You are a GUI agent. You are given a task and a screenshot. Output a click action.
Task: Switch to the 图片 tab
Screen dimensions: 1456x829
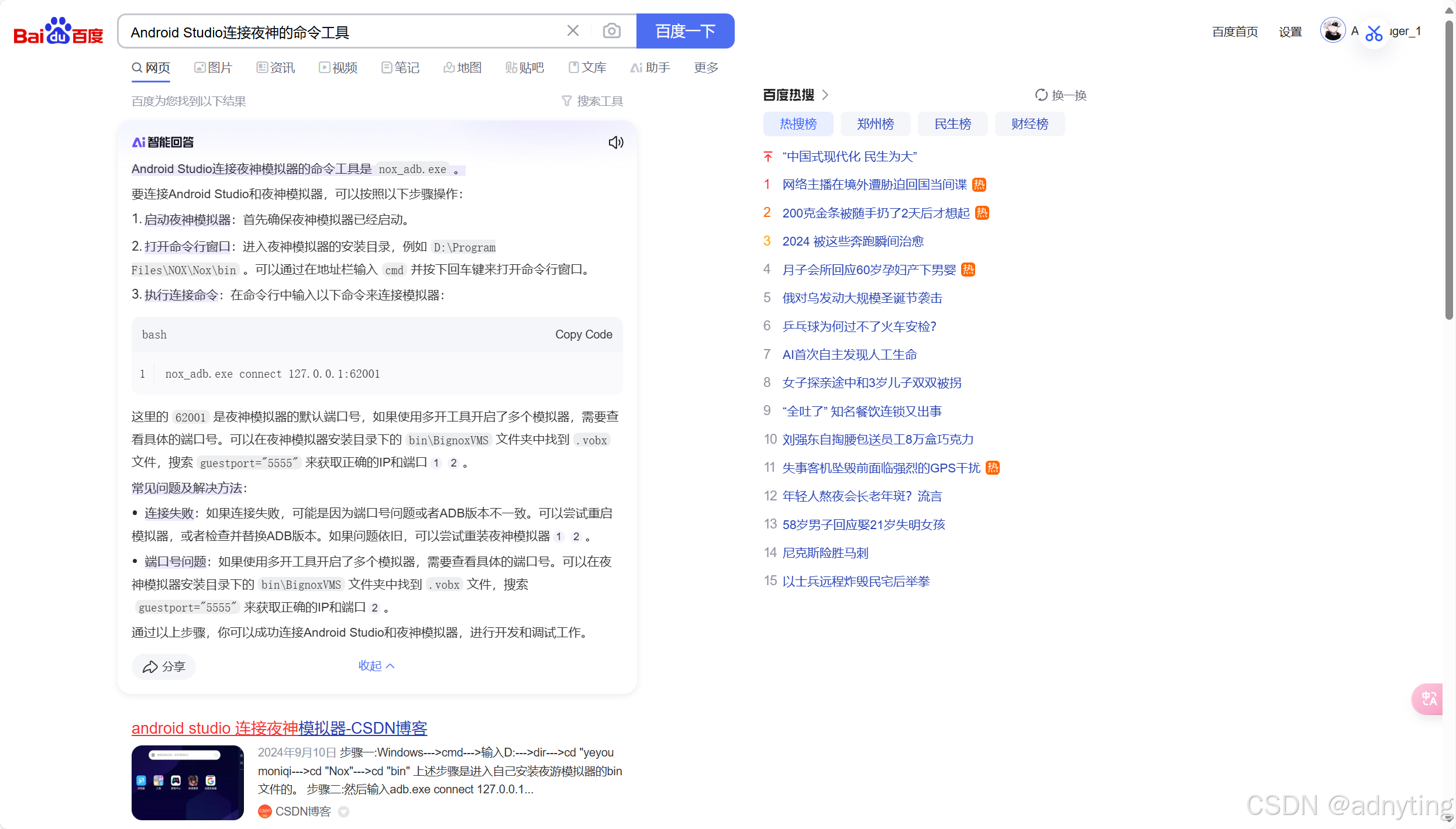(213, 68)
